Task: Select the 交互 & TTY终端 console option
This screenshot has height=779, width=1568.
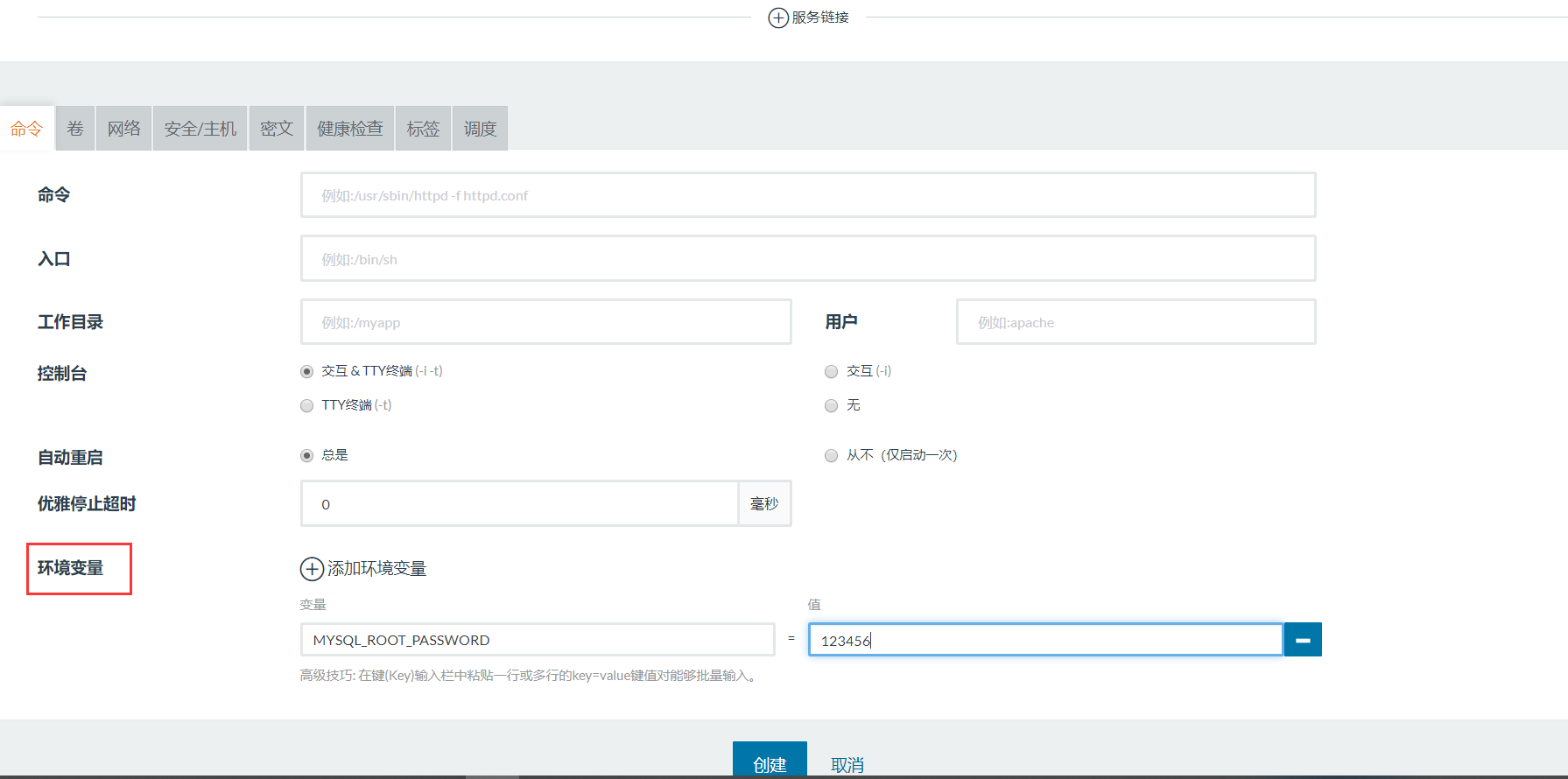Action: (306, 372)
